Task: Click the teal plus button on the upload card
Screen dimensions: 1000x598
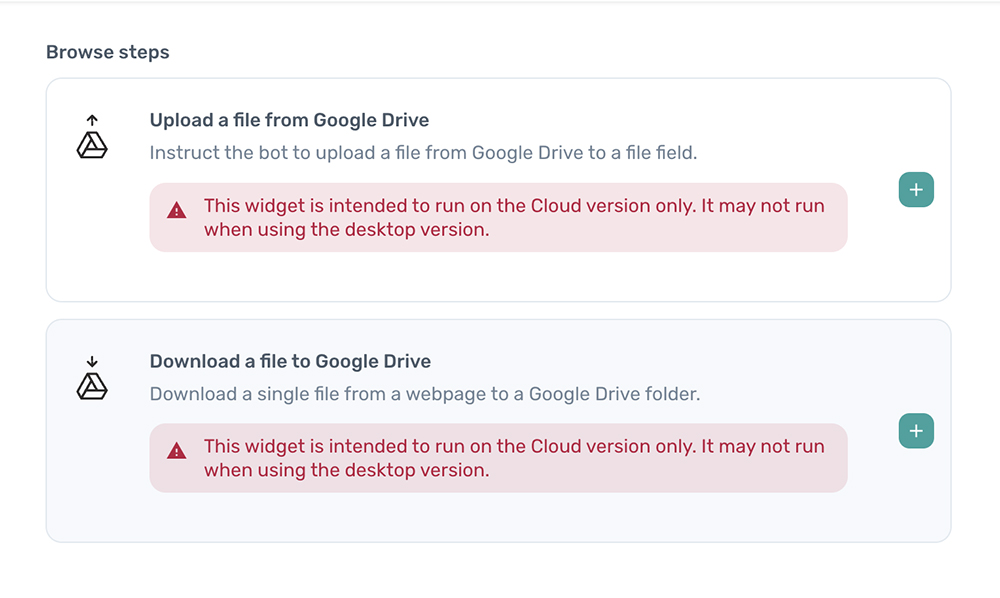Action: click(916, 189)
